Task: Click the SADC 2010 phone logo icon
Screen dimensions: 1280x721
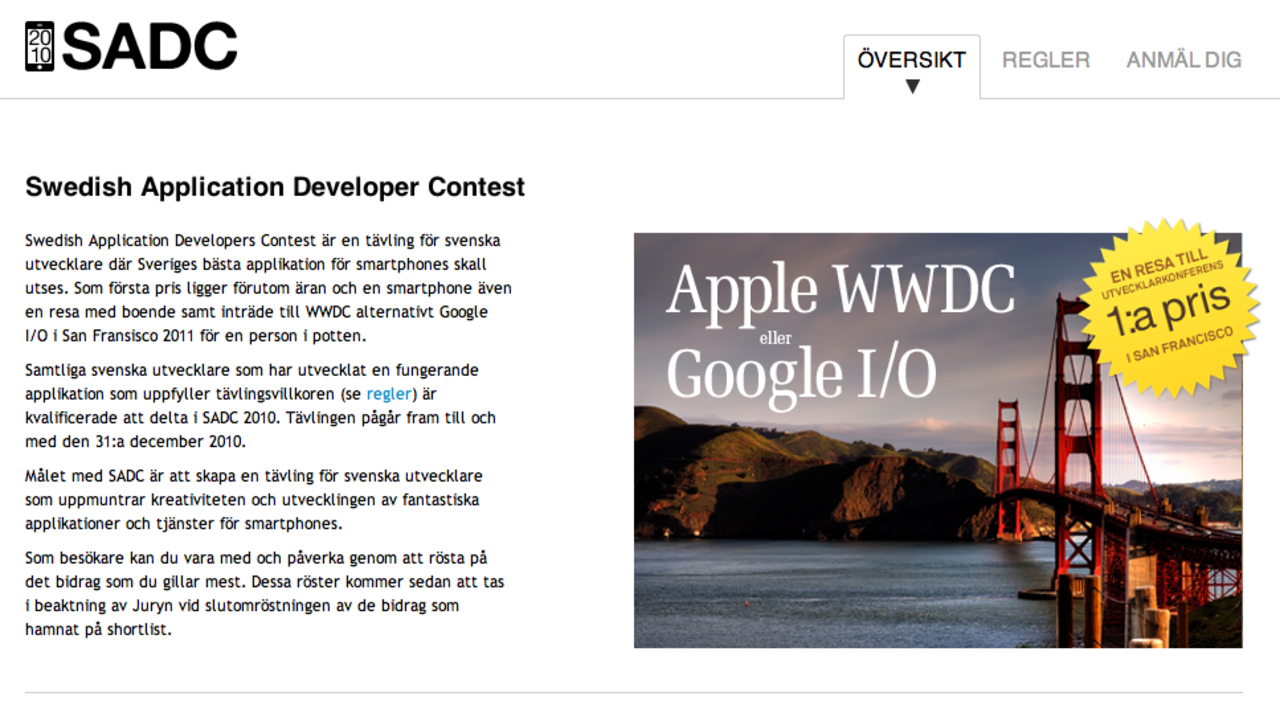Action: (40, 46)
